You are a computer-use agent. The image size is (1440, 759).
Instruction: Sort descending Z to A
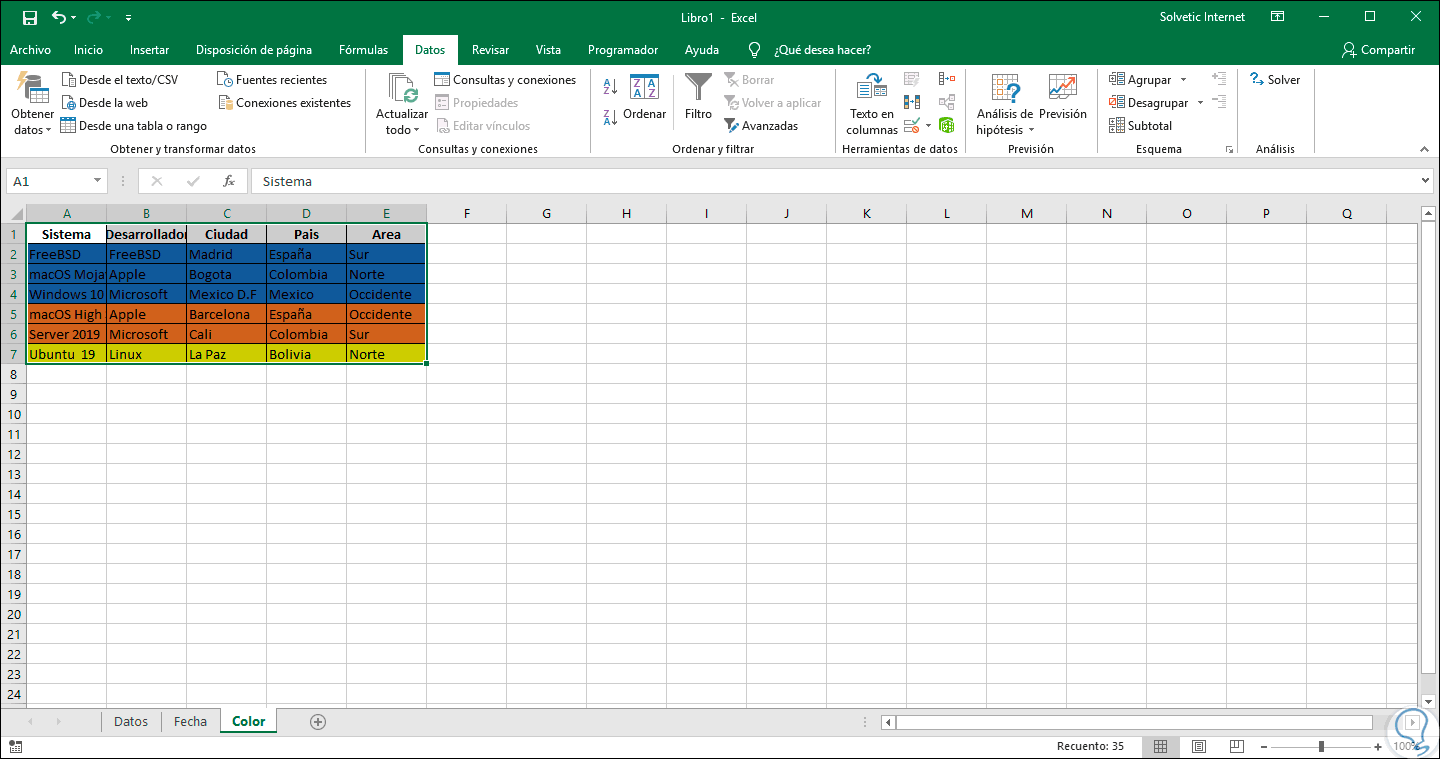point(610,117)
